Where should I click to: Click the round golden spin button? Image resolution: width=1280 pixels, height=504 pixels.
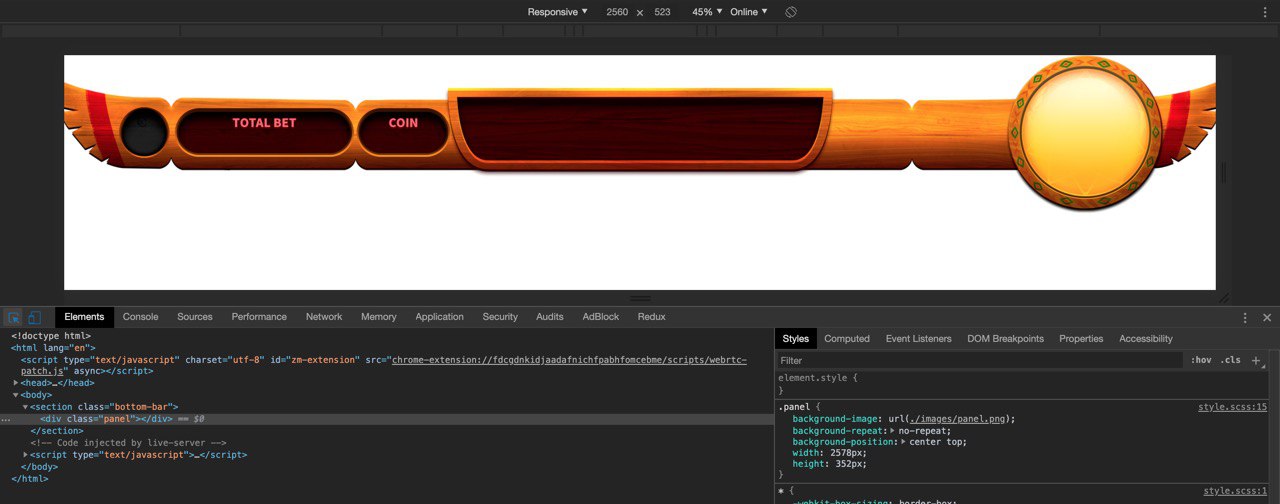(x=1086, y=131)
